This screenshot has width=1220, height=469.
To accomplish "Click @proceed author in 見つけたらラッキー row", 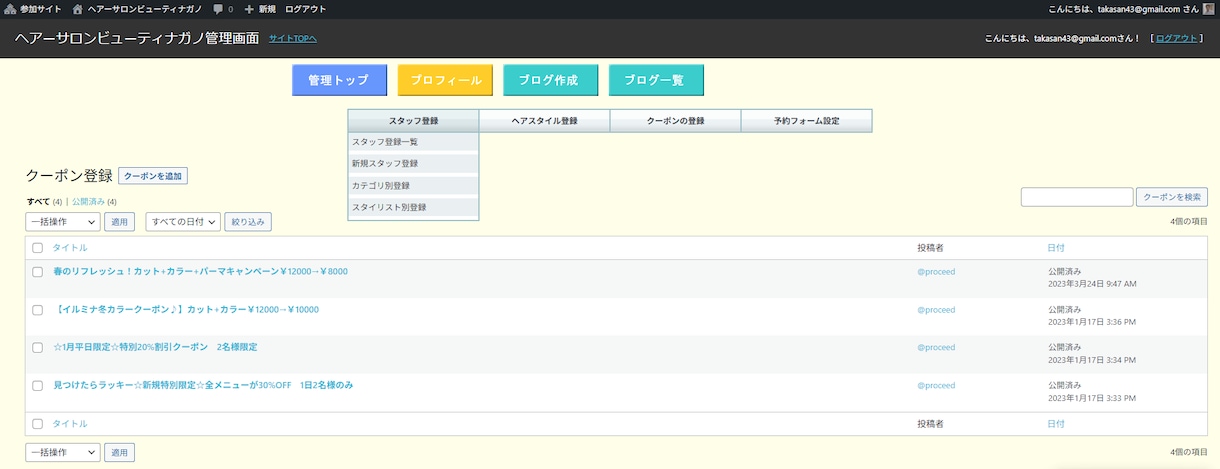I will click(936, 386).
